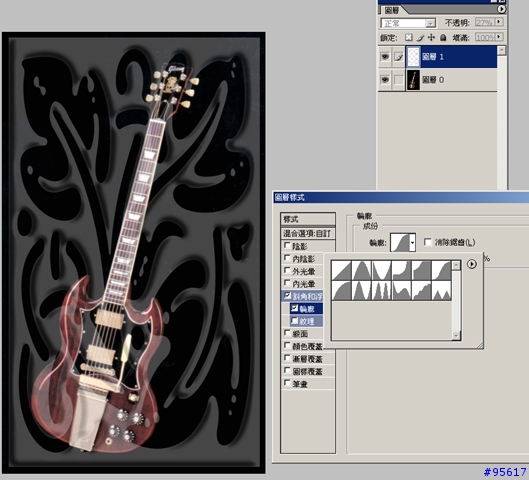Screen dimensions: 529x480
Task: Enable the 顏色覆蓋 color overlay checkbox
Action: [287, 345]
